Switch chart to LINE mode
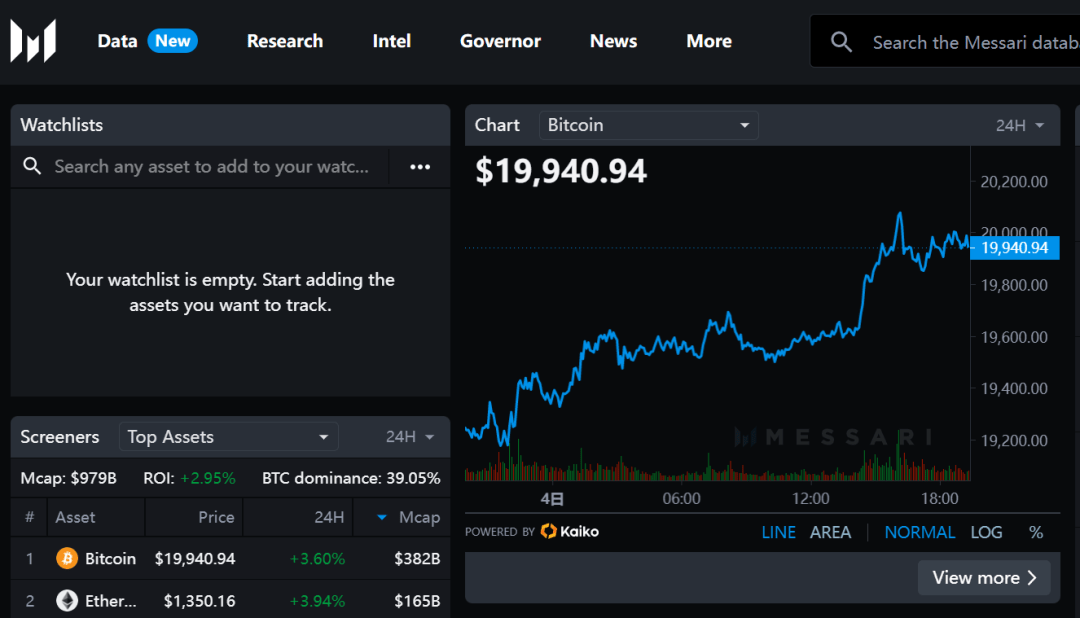This screenshot has height=618, width=1080. click(x=778, y=532)
